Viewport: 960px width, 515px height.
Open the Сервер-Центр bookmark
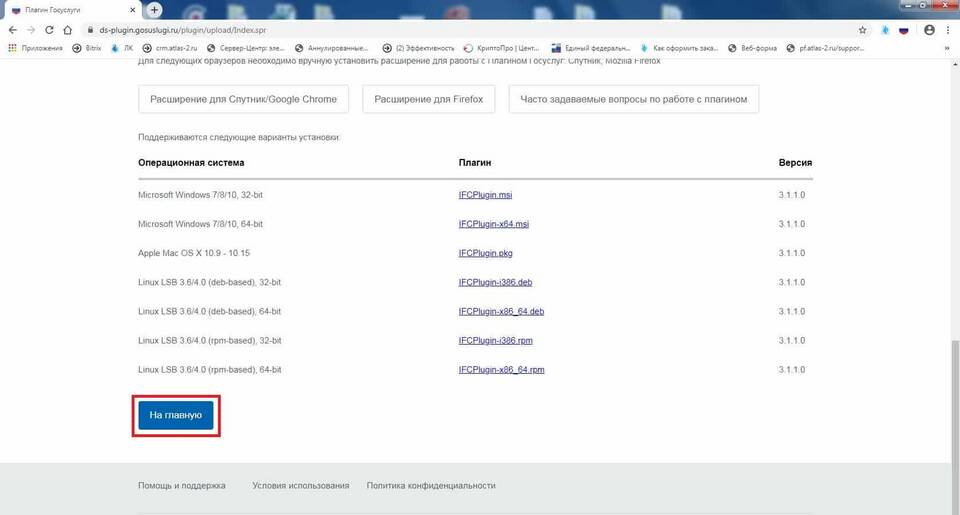(246, 48)
